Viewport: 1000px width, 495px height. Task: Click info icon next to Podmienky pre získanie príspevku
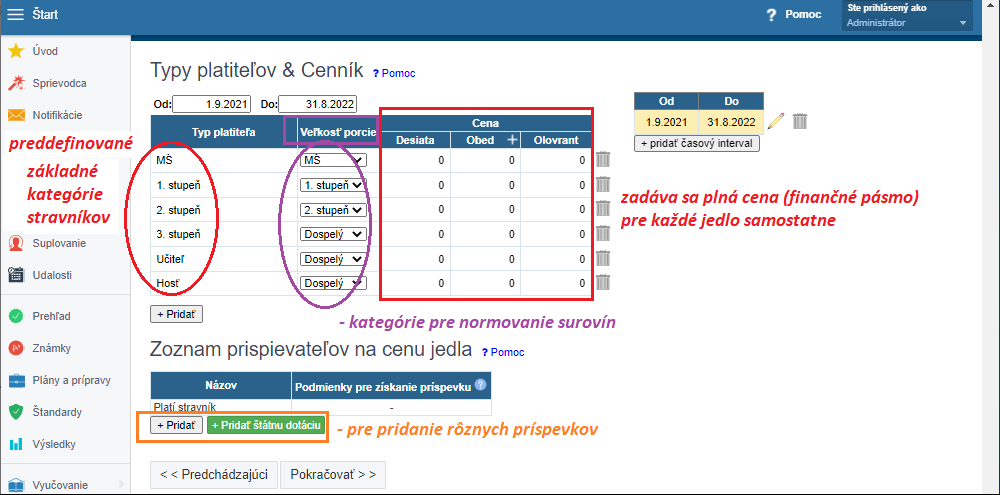481,385
